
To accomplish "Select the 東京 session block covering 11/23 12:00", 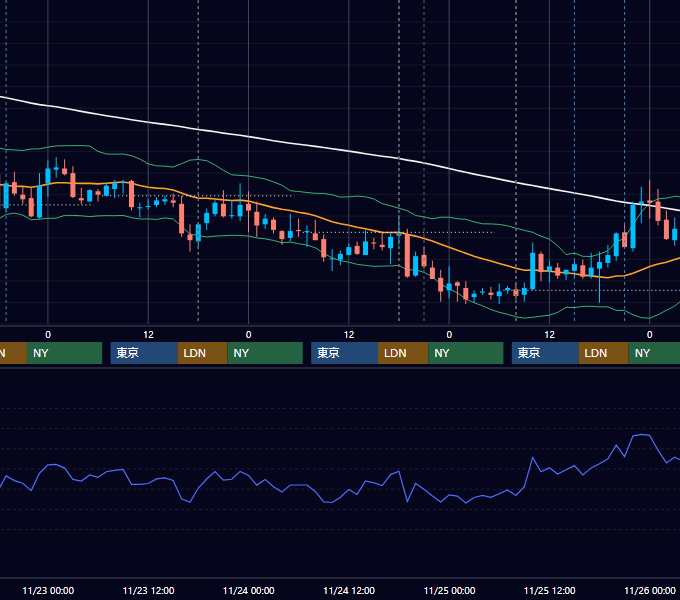I will 144,353.
